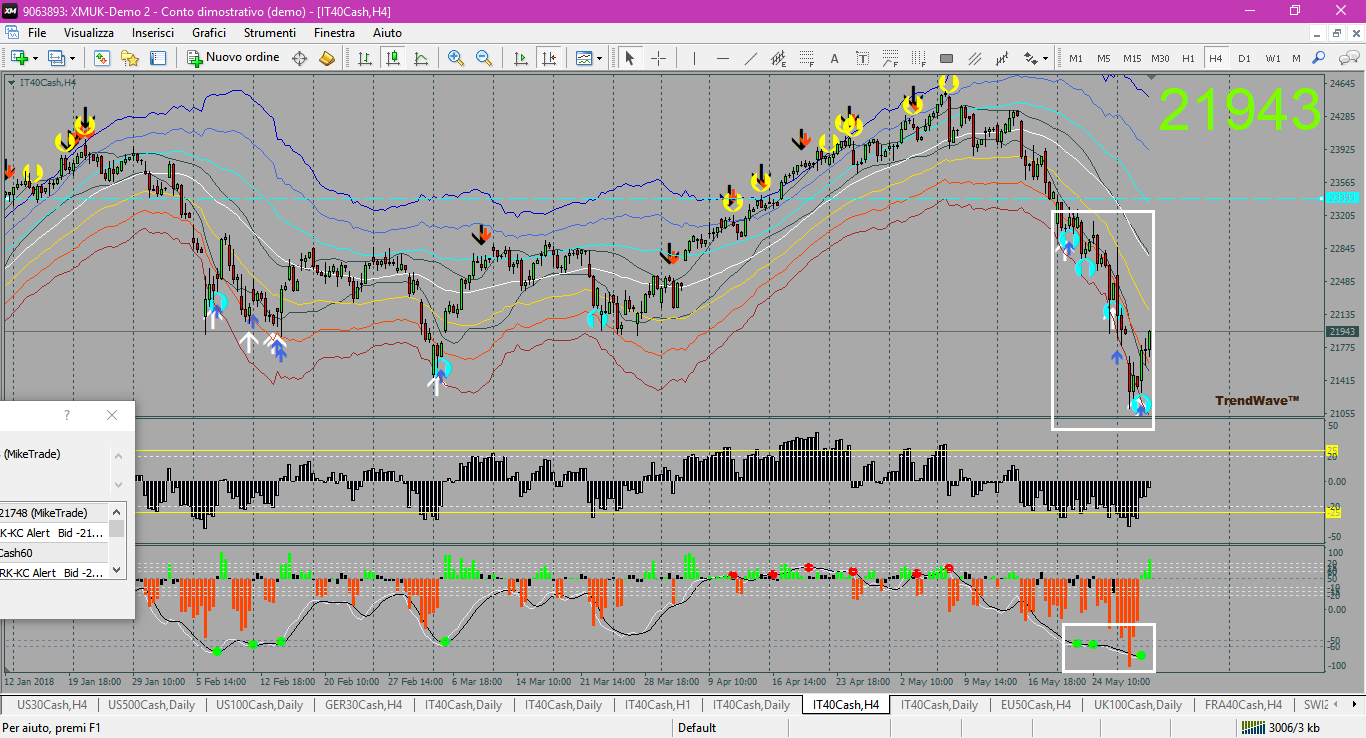
Task: Zoom out on the chart
Action: tap(484, 58)
